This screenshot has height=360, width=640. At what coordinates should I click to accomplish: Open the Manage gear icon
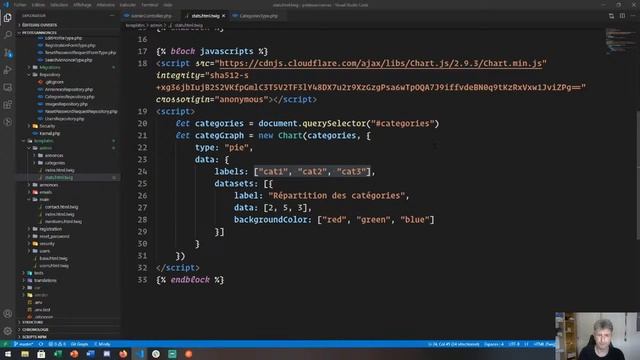(8, 331)
